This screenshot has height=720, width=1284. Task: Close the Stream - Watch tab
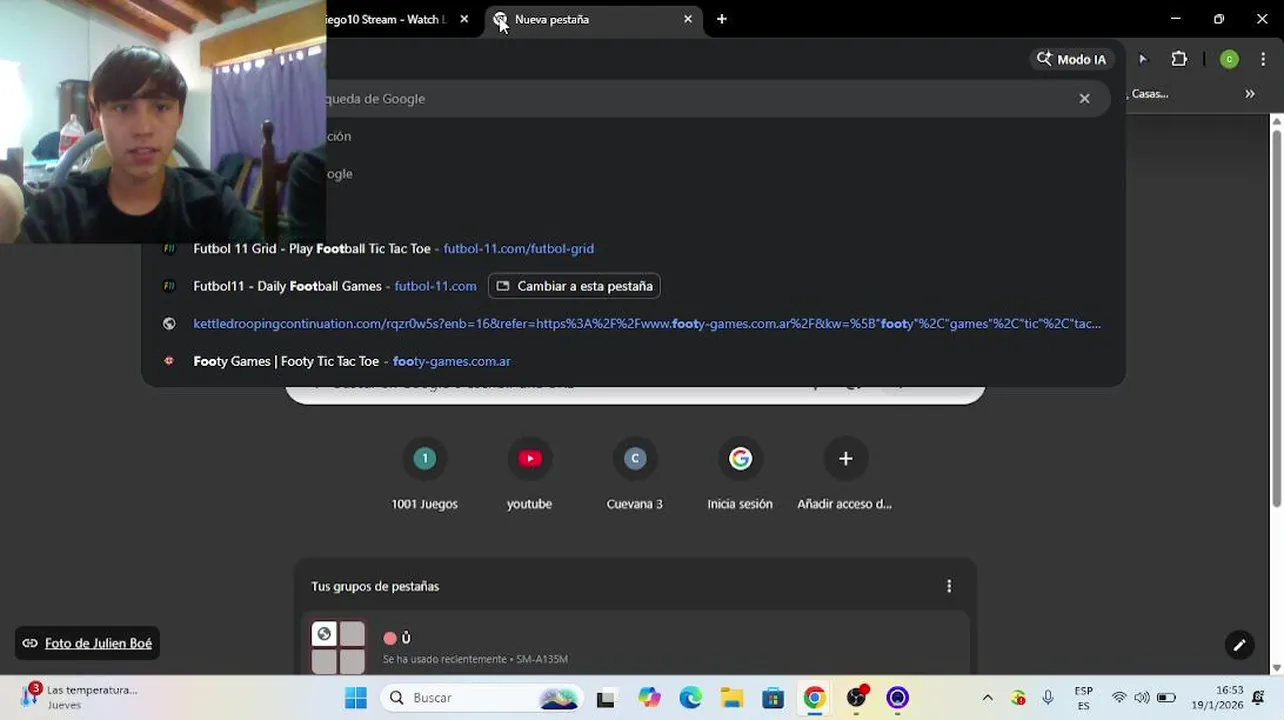tap(464, 19)
